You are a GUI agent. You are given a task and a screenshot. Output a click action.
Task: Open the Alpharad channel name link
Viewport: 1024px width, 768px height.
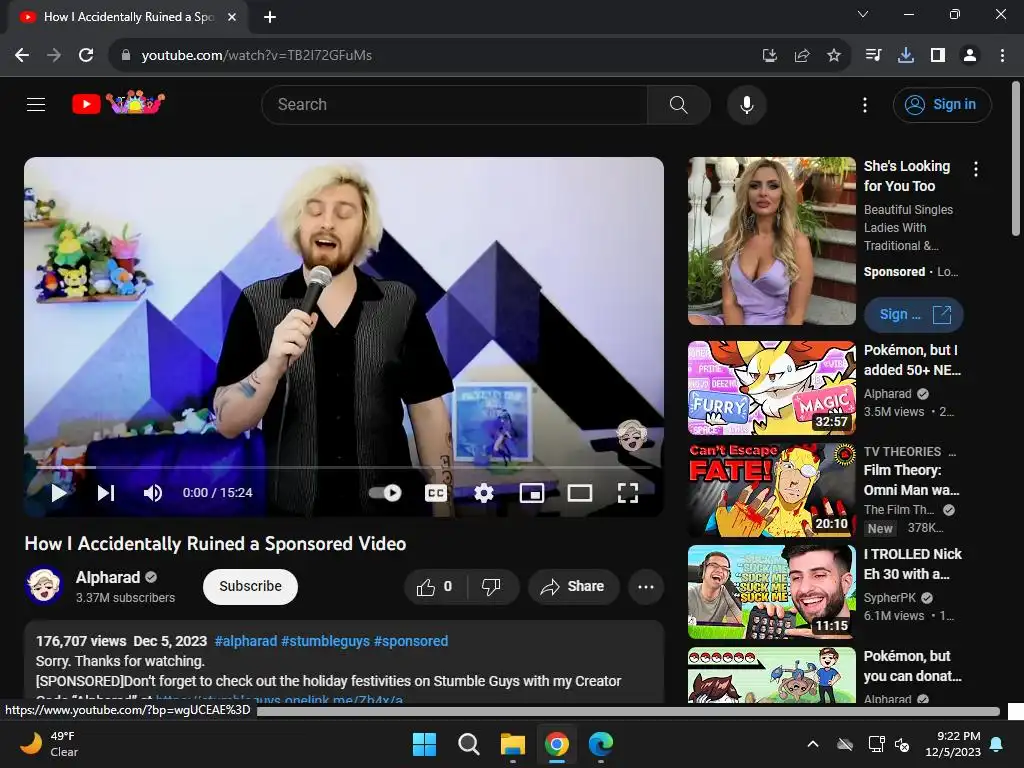pos(108,577)
